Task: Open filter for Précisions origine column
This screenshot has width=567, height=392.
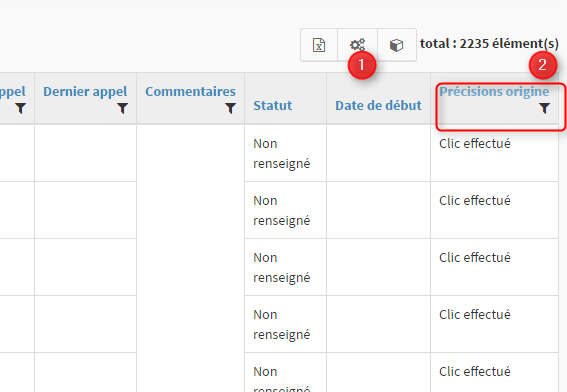Action: [545, 108]
